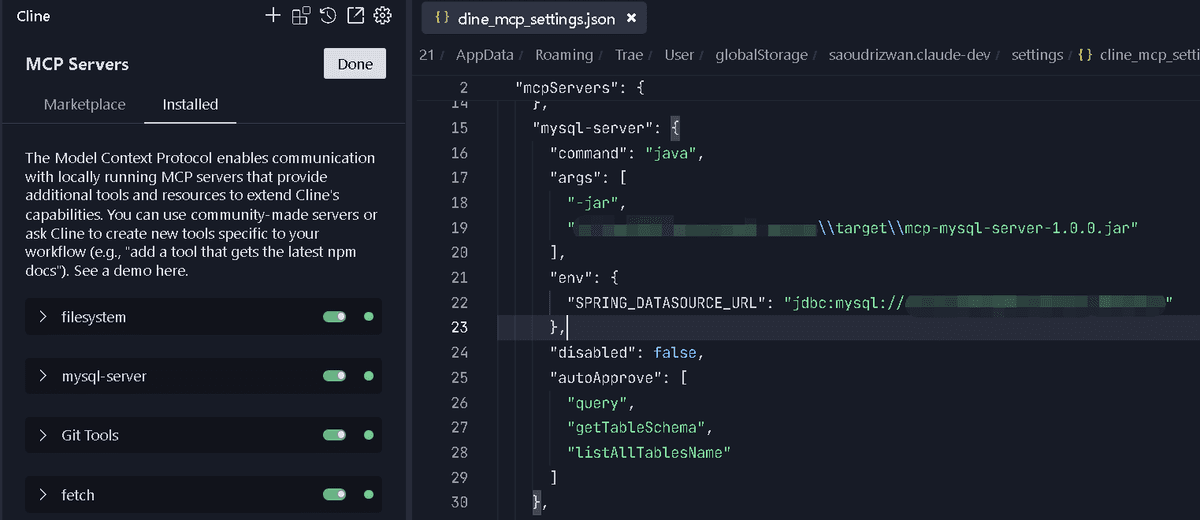
Task: Click the Done button
Action: coord(355,64)
